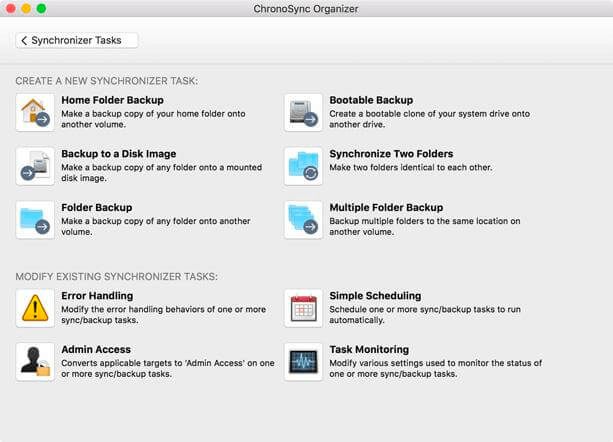Choose the Simple Scheduling title

point(375,296)
